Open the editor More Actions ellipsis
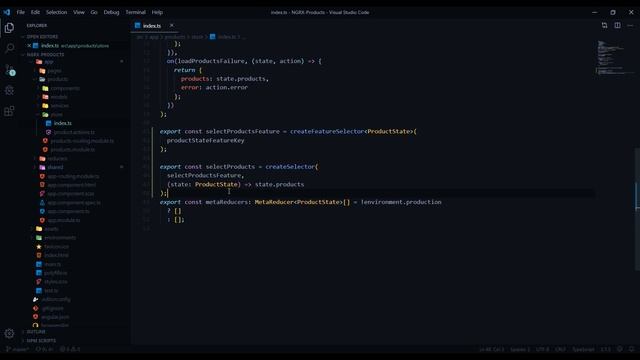Viewport: 640px width, 360px height. tap(631, 25)
